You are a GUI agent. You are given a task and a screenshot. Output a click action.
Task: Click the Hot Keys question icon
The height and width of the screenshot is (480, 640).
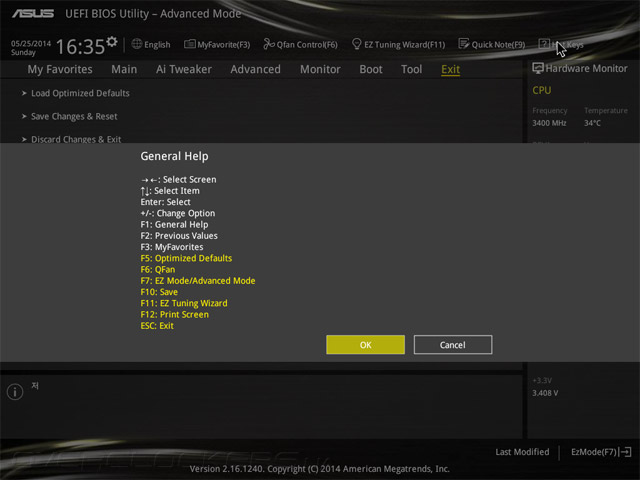(544, 44)
